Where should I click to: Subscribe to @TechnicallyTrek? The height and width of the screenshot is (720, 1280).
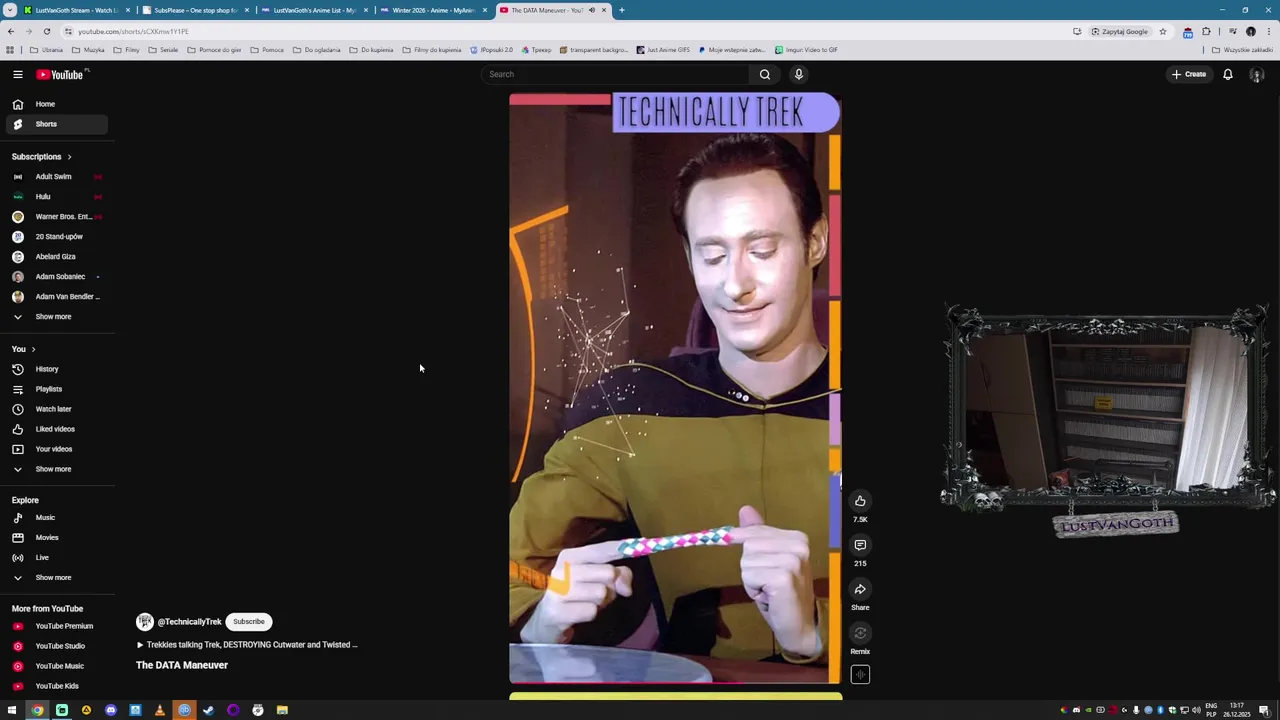pos(249,622)
